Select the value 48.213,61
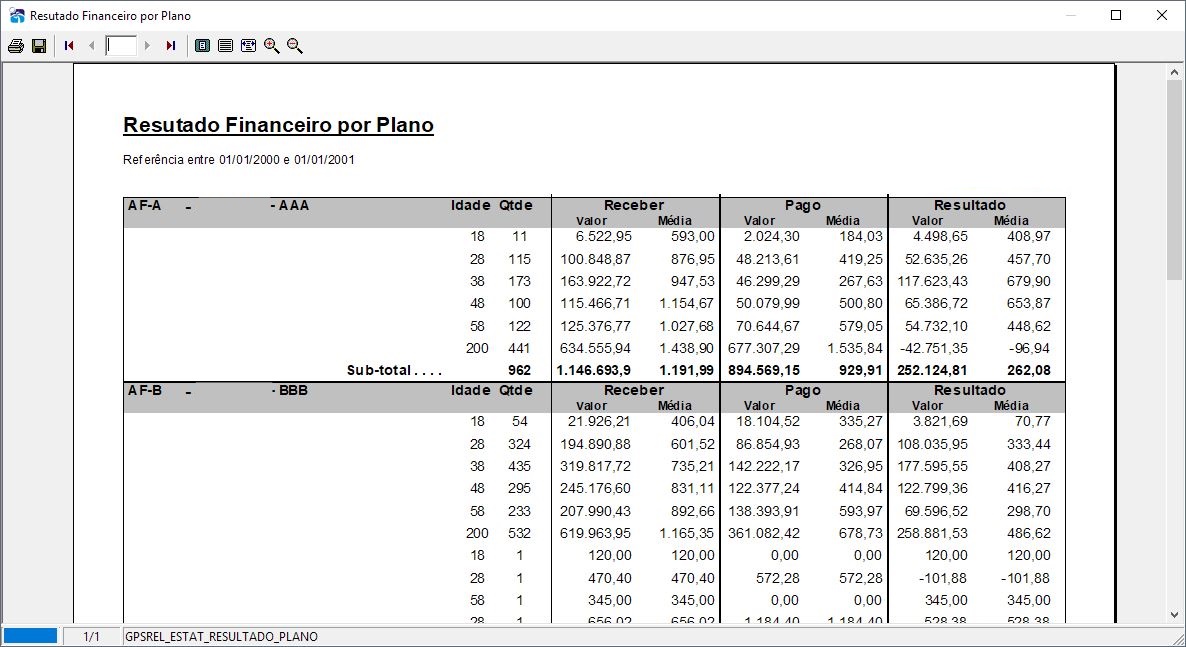 point(768,259)
